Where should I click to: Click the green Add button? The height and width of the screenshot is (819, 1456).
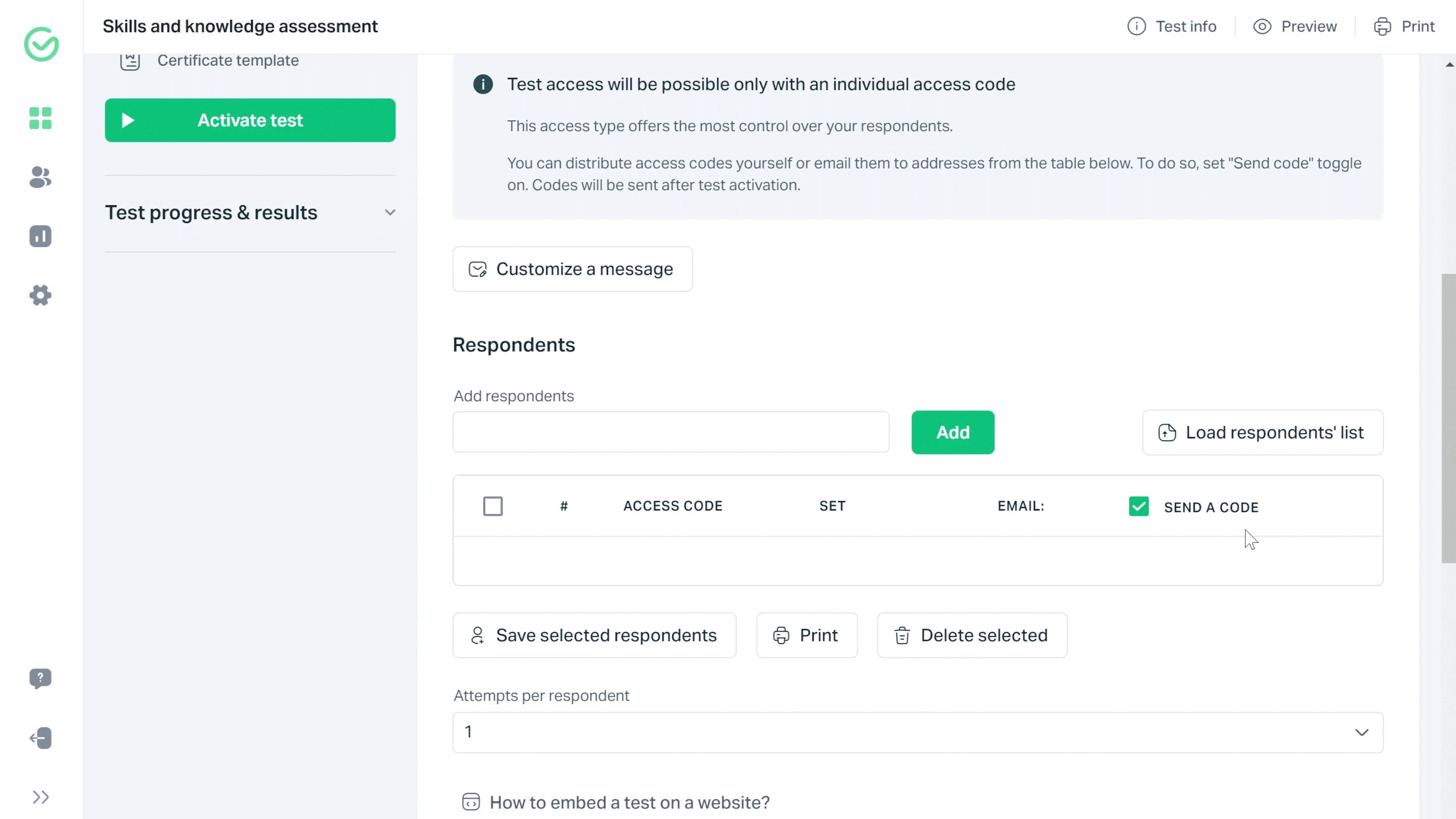tap(952, 432)
